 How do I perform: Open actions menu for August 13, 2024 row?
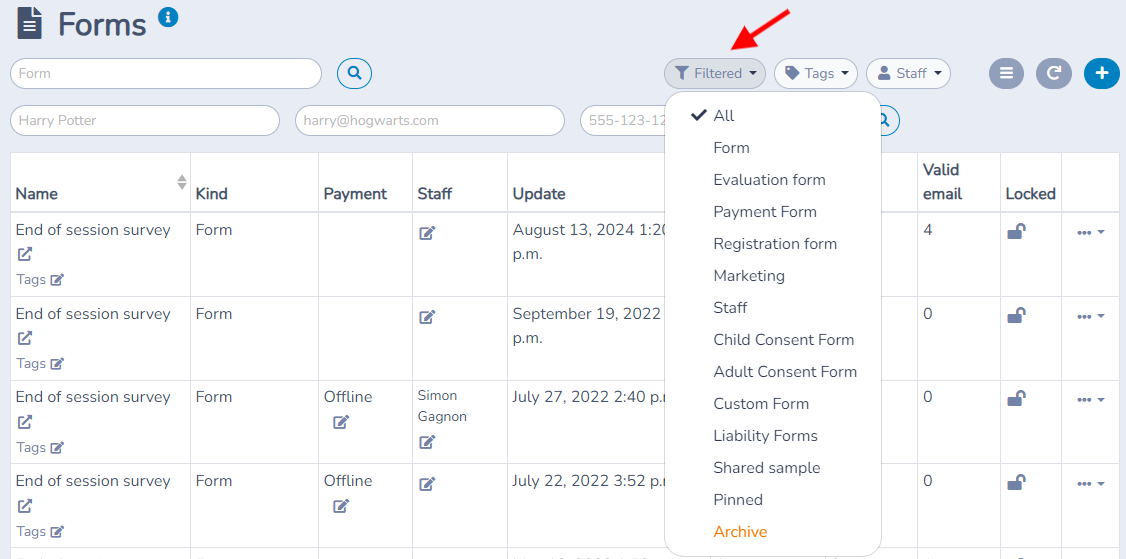coord(1091,233)
